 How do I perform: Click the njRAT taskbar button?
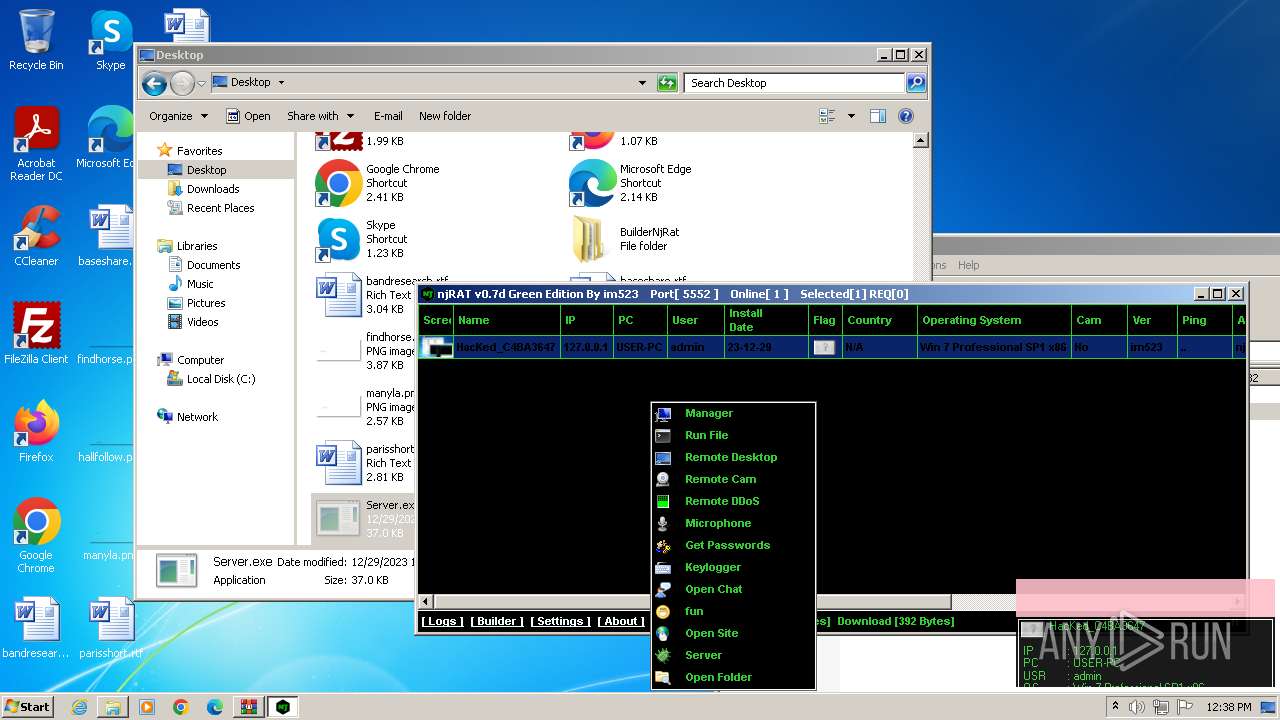(284, 707)
